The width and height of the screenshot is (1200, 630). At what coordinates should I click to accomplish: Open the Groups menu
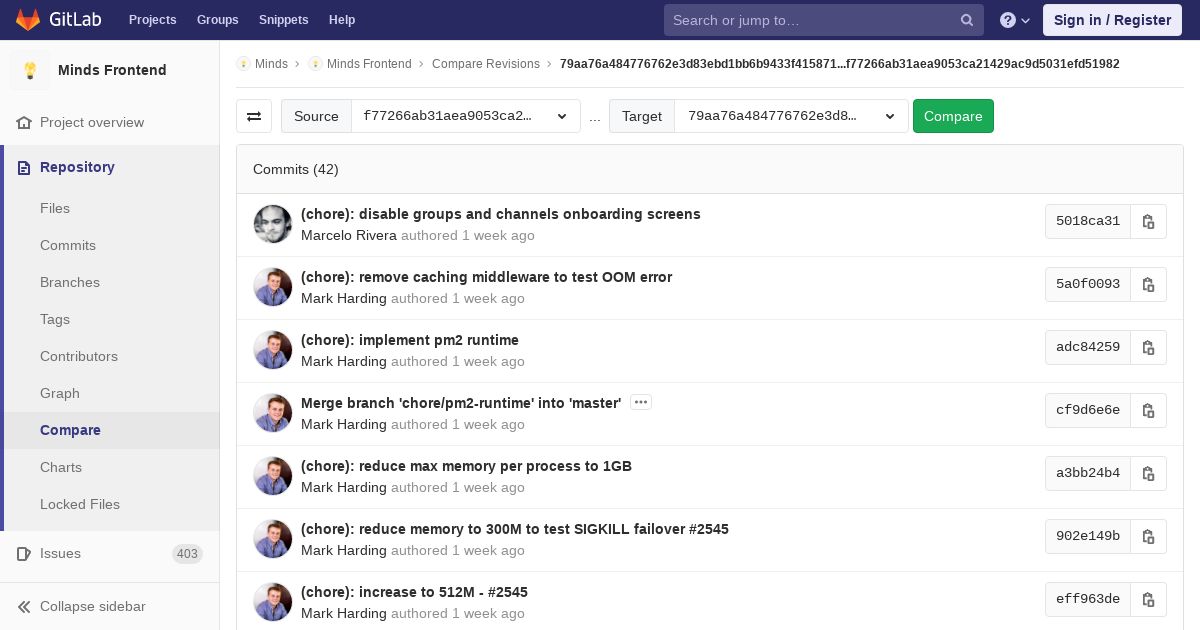click(x=218, y=20)
